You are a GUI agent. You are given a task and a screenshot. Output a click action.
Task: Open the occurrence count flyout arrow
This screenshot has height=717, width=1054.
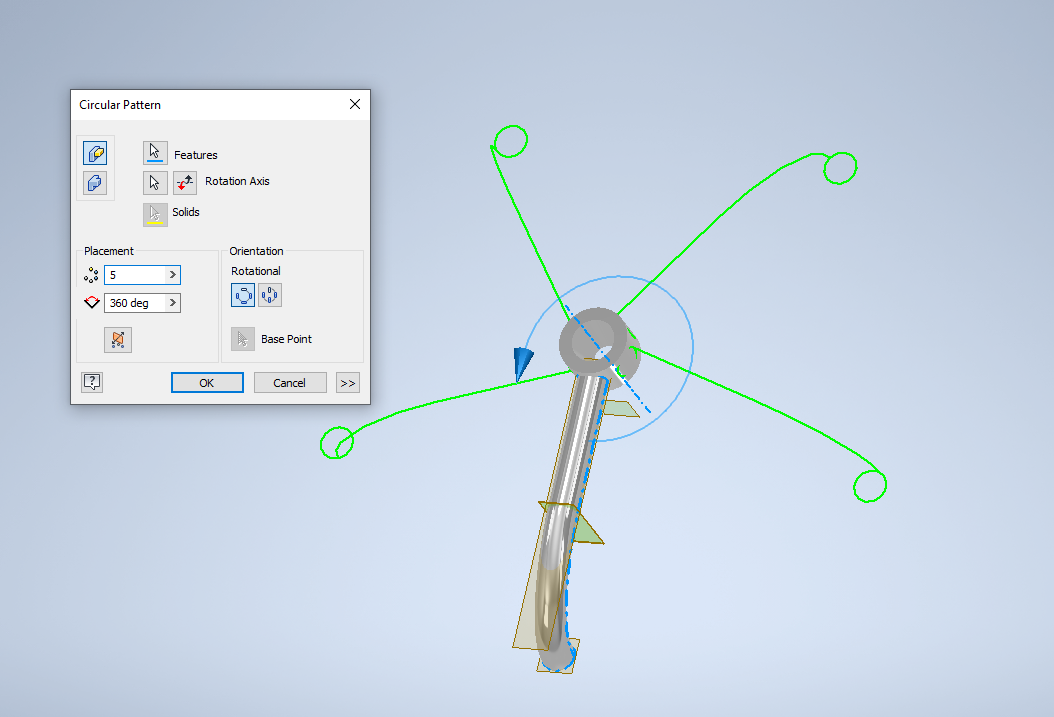click(173, 275)
